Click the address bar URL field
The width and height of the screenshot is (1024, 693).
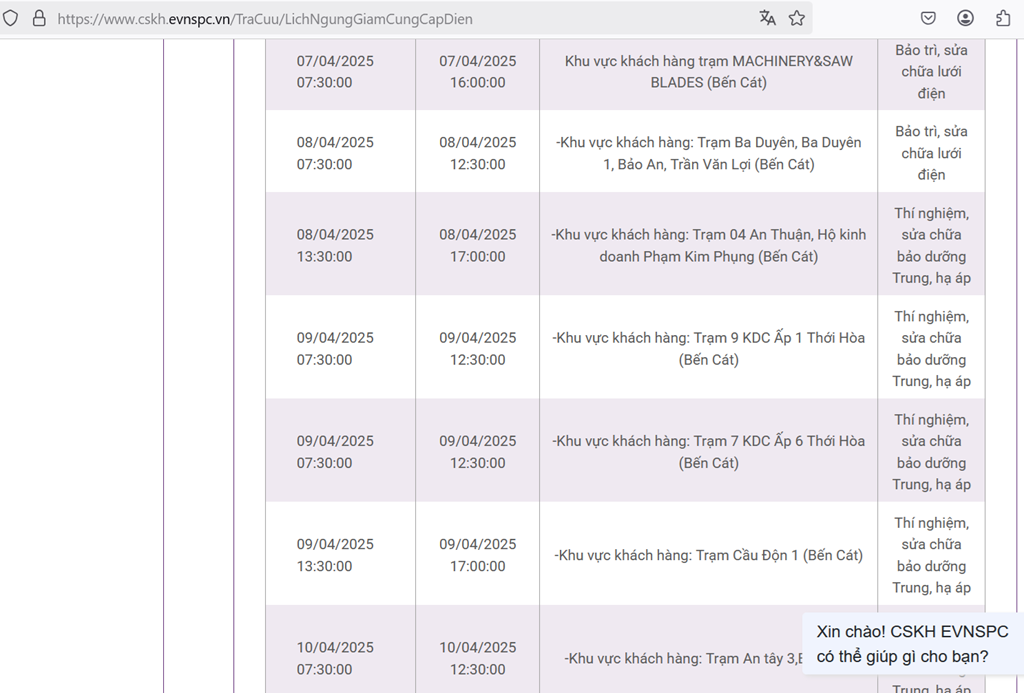tap(400, 18)
